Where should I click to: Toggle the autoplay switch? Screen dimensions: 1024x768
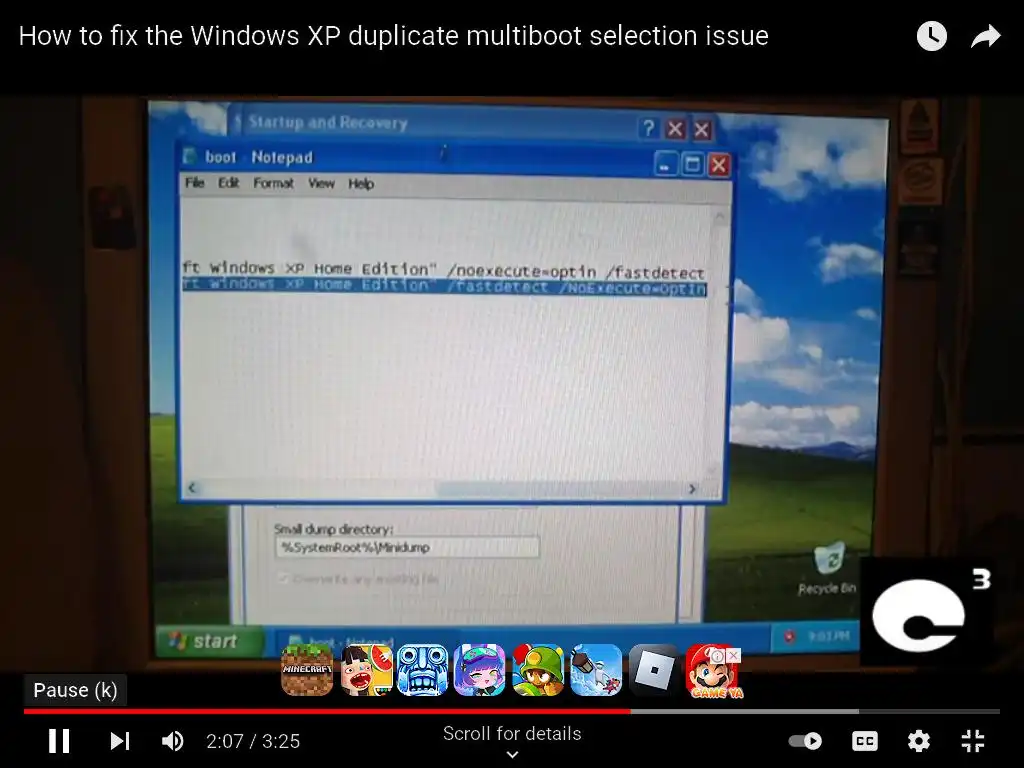(805, 741)
